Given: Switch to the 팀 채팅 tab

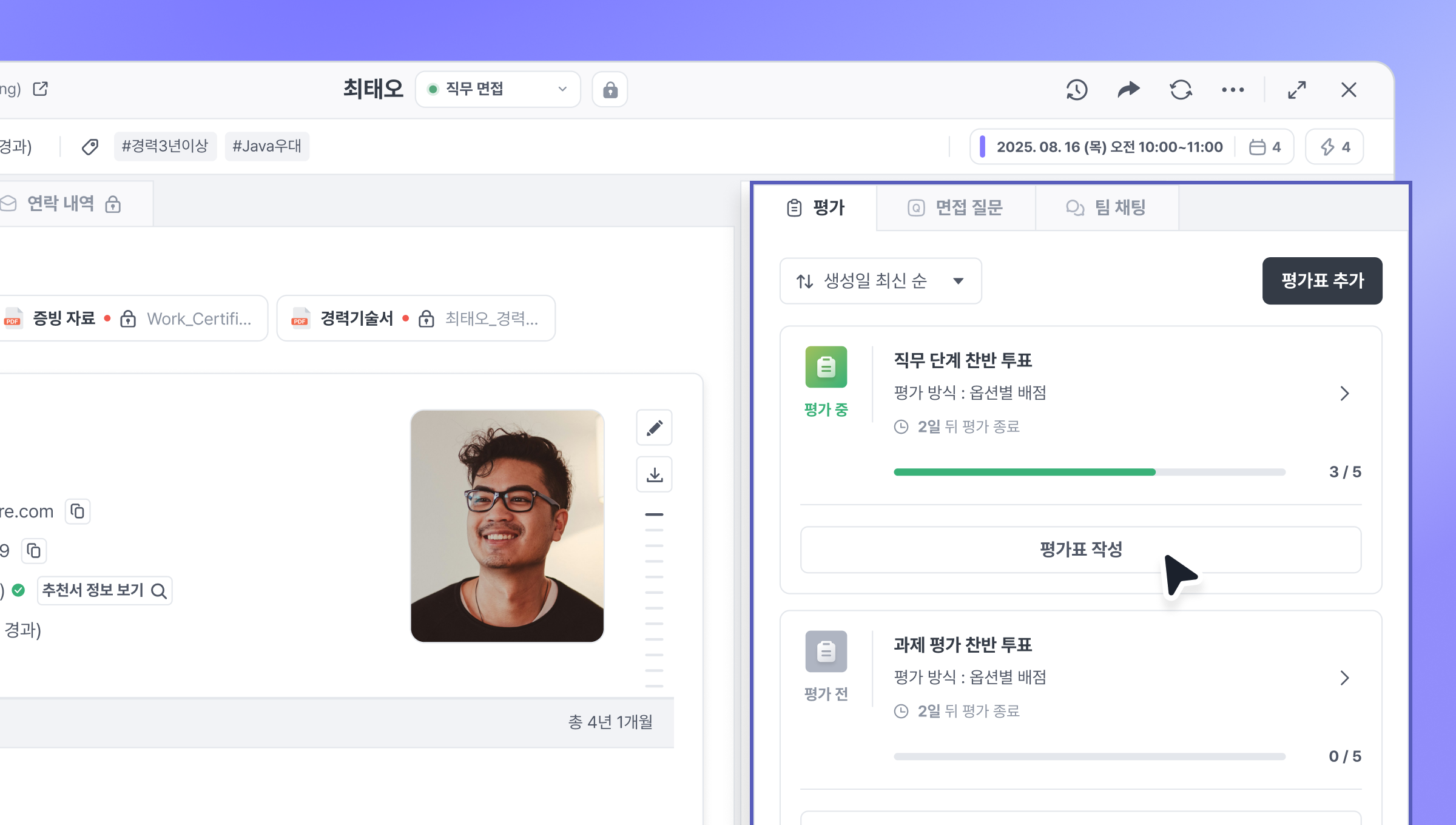Looking at the screenshot, I should 1107,207.
